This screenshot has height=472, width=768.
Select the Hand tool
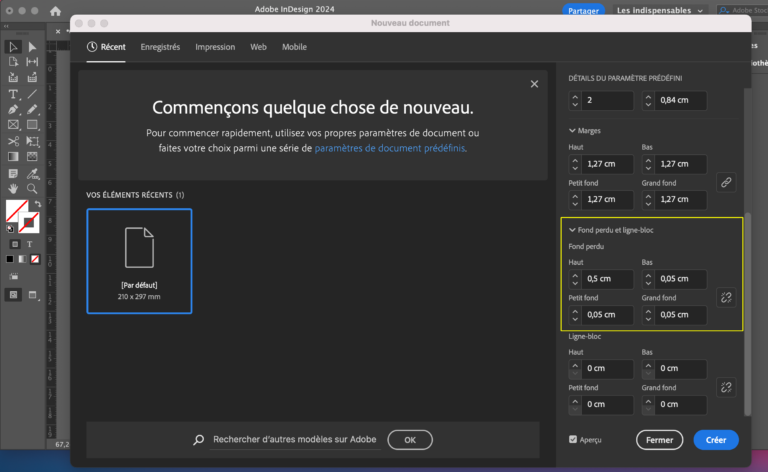click(x=13, y=189)
